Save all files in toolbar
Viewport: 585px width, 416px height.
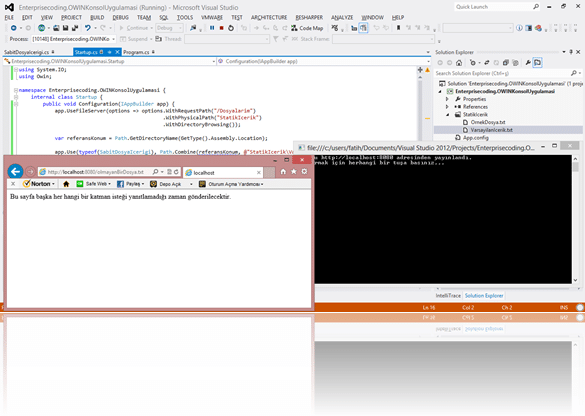click(x=75, y=28)
